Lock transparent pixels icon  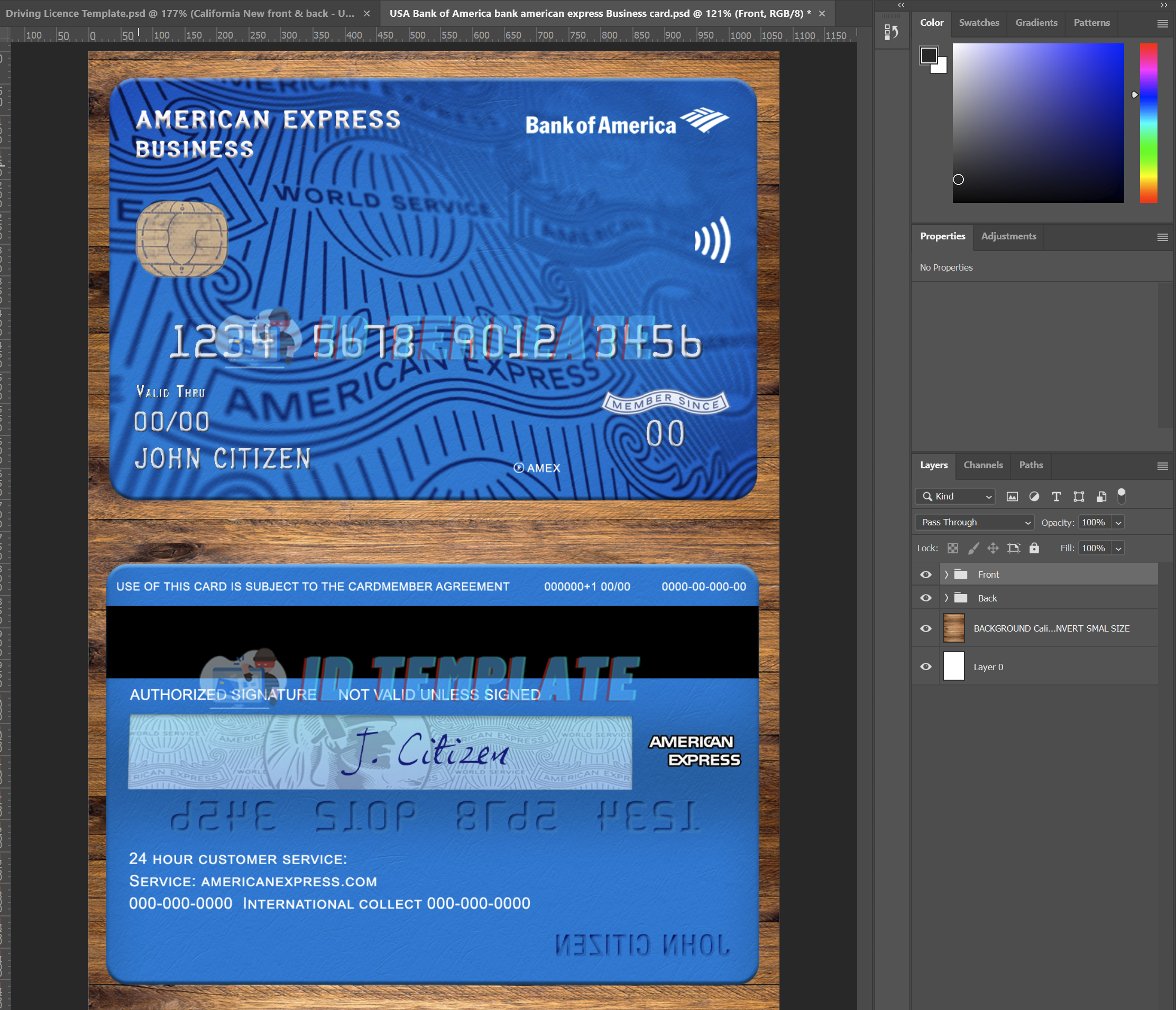[953, 548]
